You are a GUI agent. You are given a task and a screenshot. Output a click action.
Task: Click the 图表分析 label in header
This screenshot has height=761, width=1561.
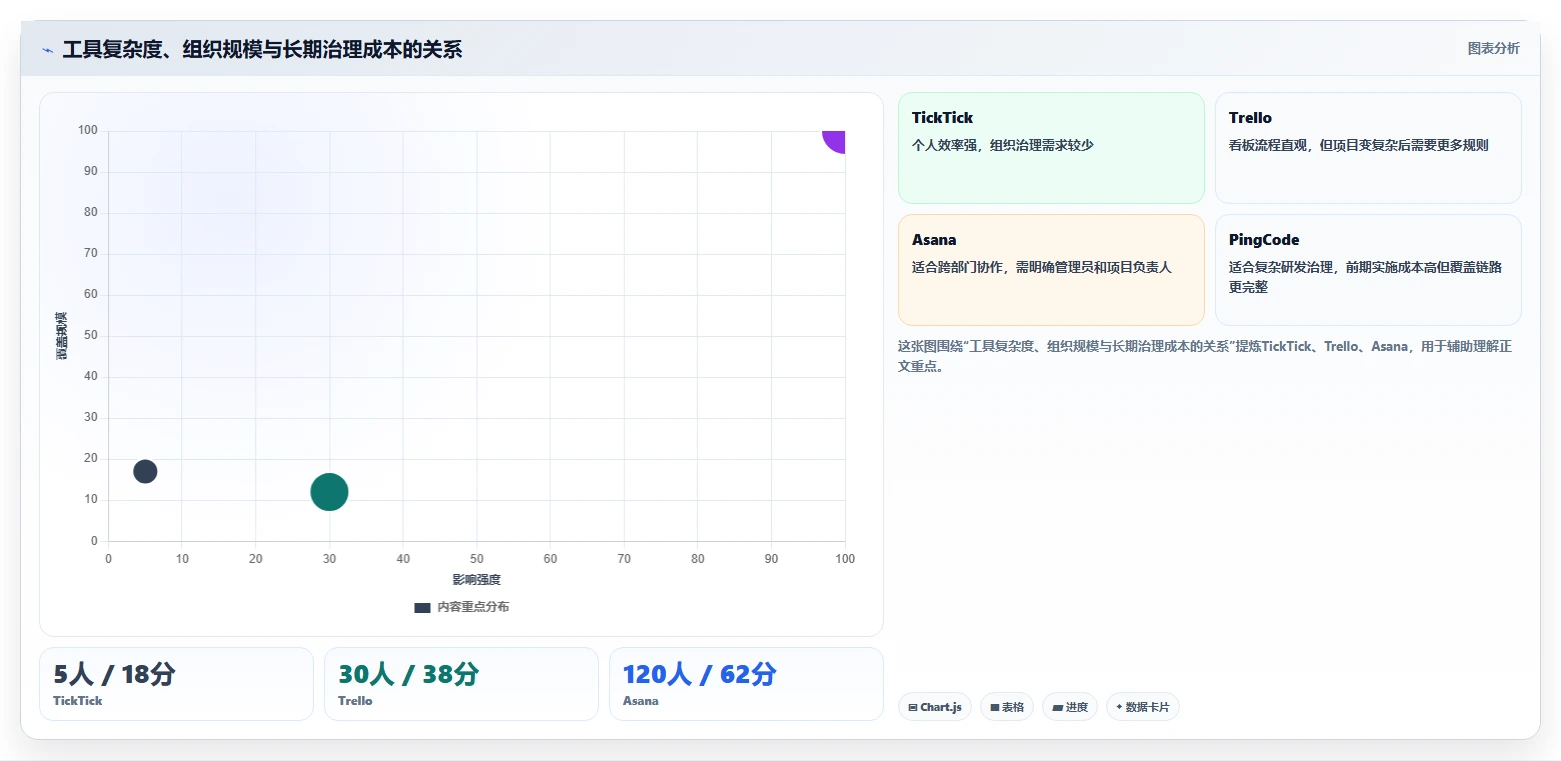pyautogui.click(x=1493, y=48)
